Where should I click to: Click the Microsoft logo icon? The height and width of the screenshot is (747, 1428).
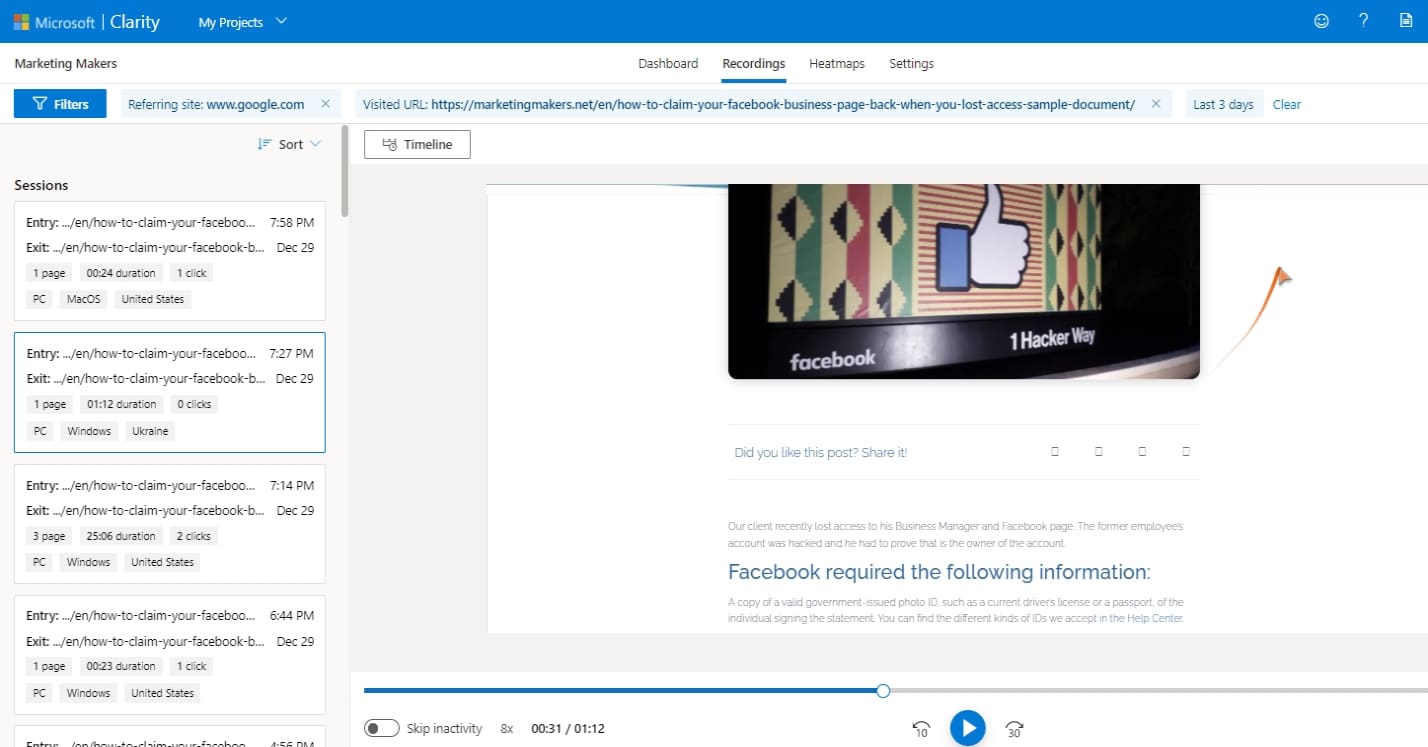click(x=21, y=21)
